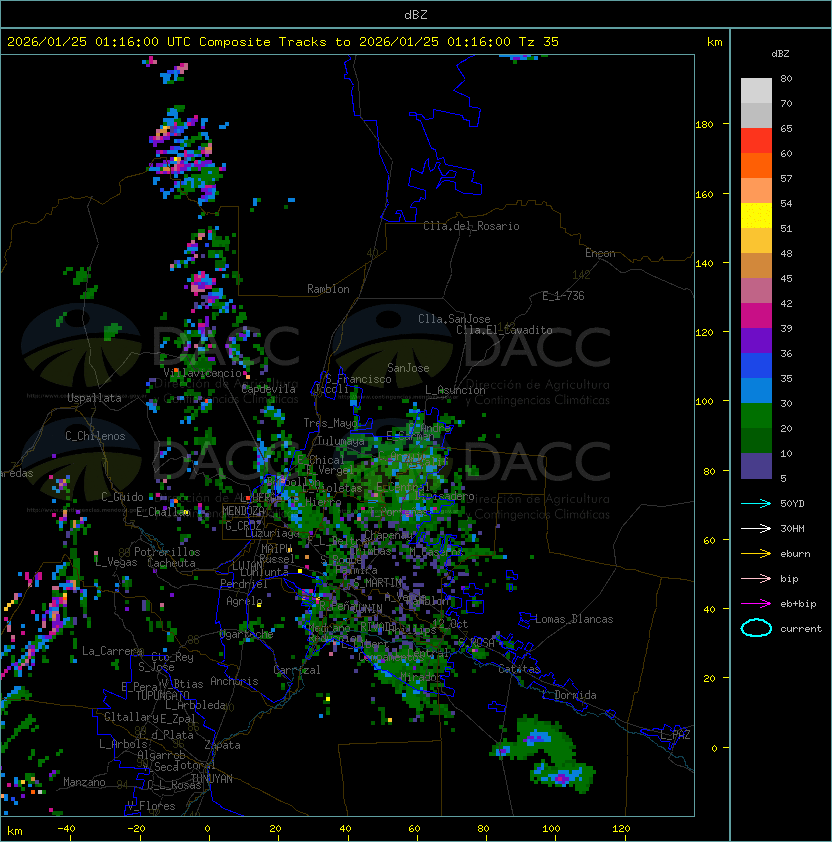This screenshot has width=832, height=842.
Task: Click the E_1-736 map label
Action: coord(563,296)
